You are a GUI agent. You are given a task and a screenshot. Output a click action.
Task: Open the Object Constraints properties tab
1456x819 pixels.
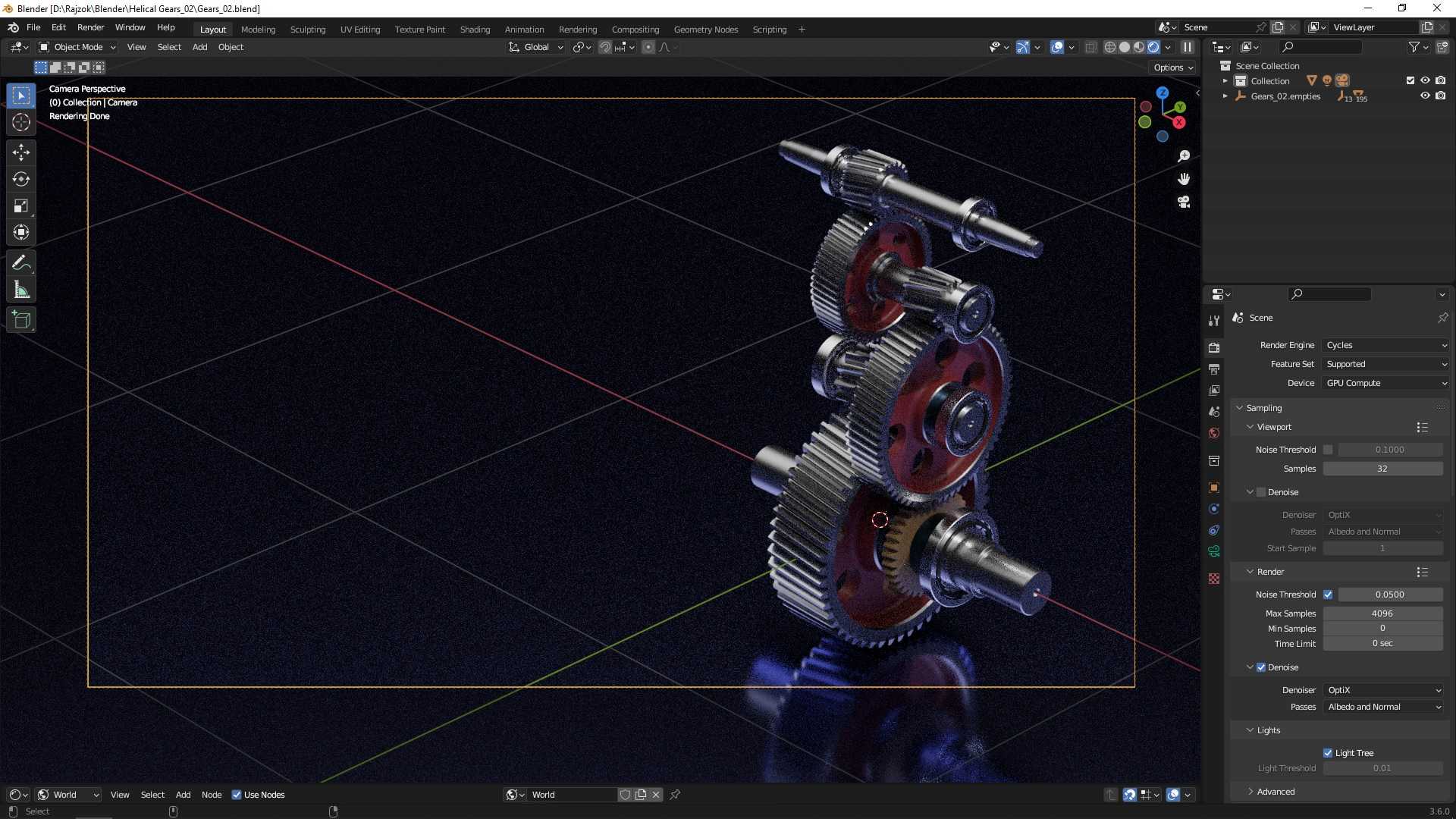pos(1214,530)
